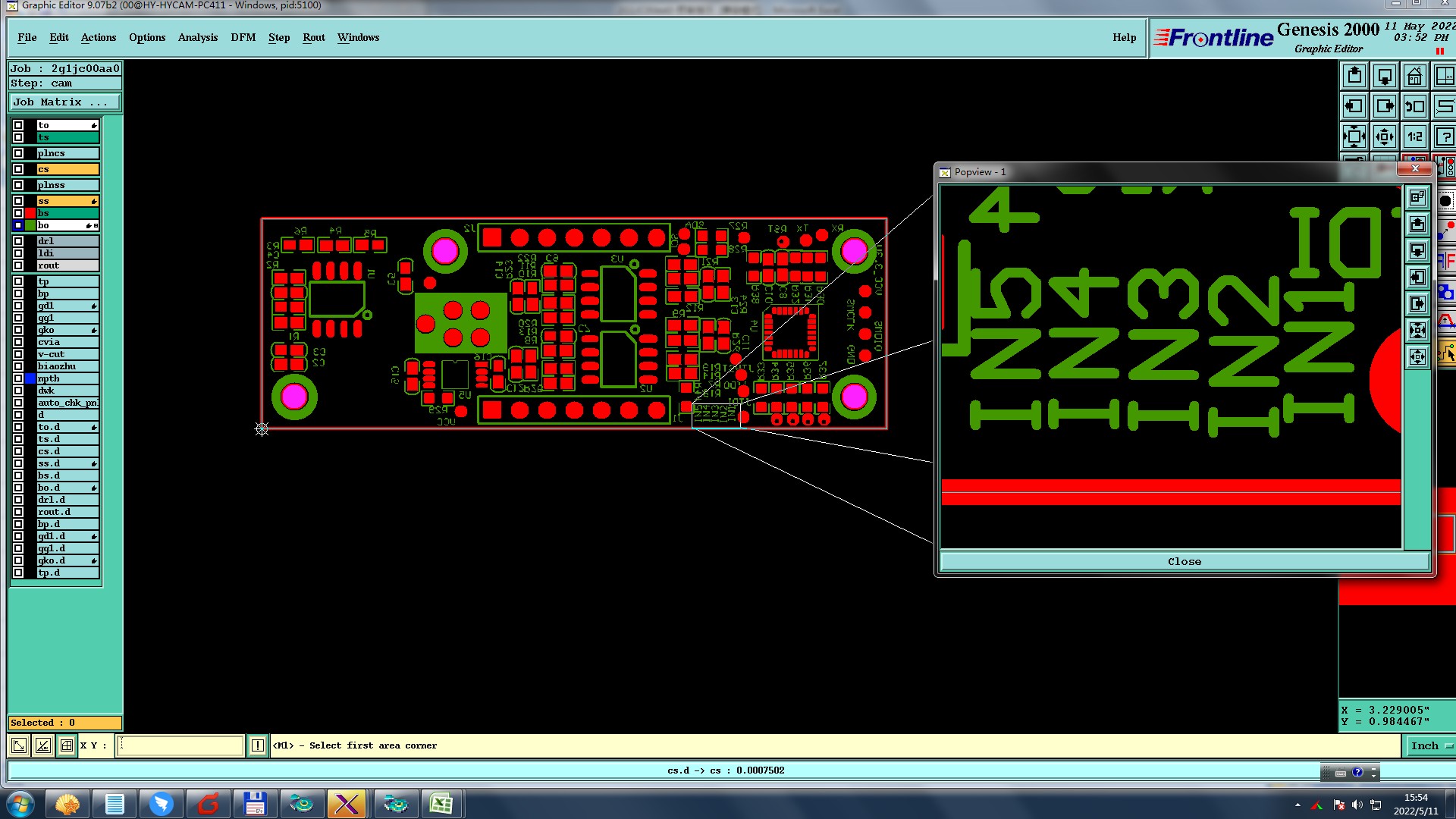Screen dimensions: 1456x819
Task: Click pan-left icon inside Popview toolbar
Action: click(x=1417, y=278)
